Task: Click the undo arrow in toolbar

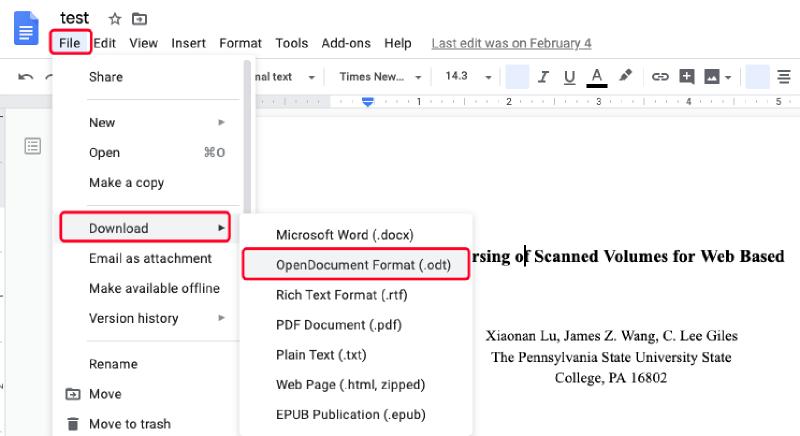Action: (26, 76)
